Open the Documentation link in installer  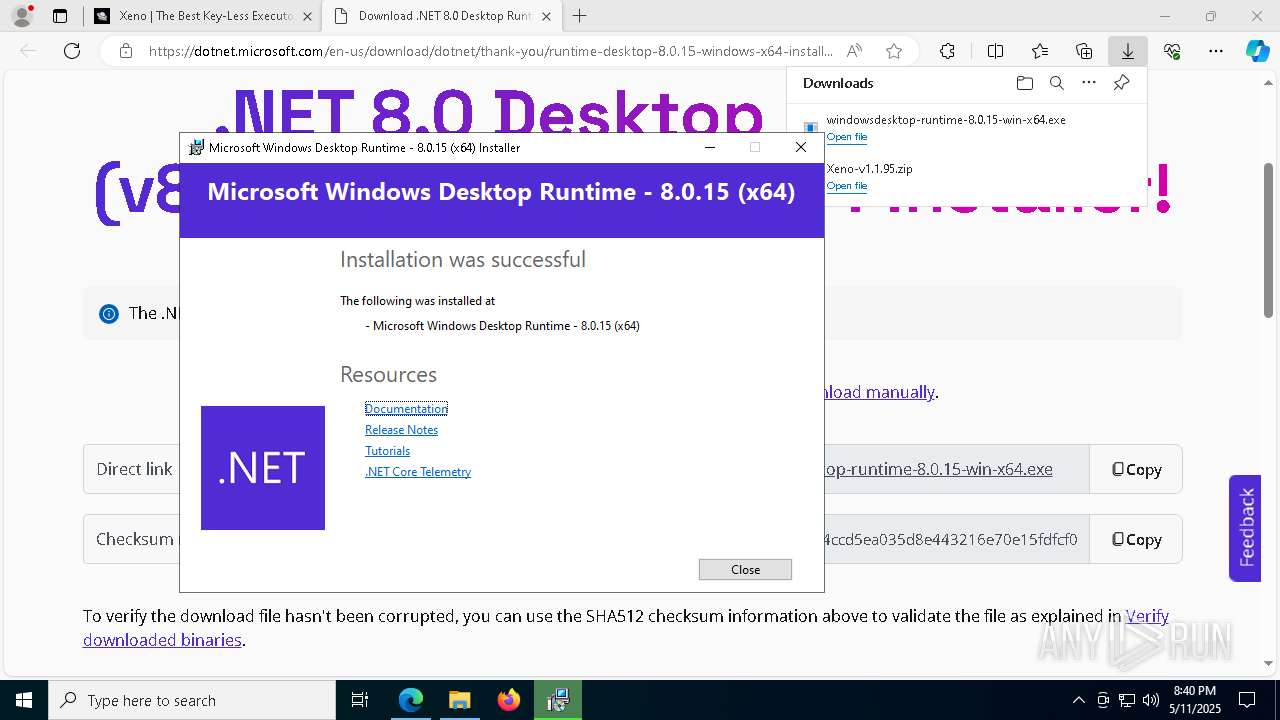point(406,409)
